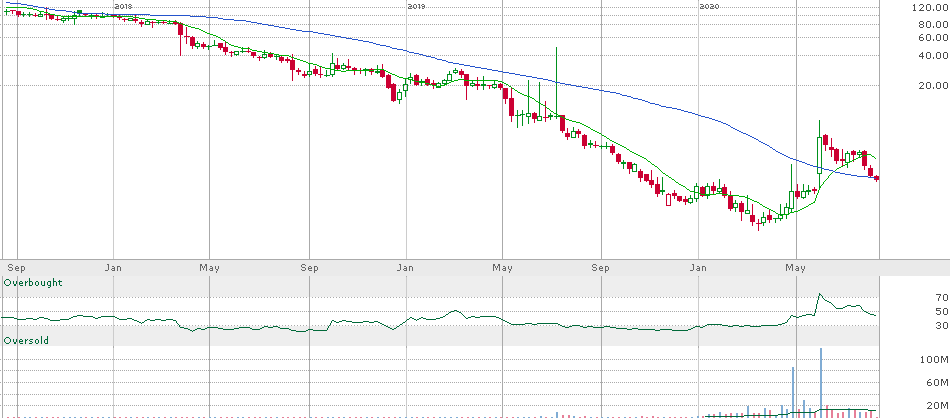This screenshot has height=418, width=950.
Task: Click the RSI line peak above 70
Action: 820,294
